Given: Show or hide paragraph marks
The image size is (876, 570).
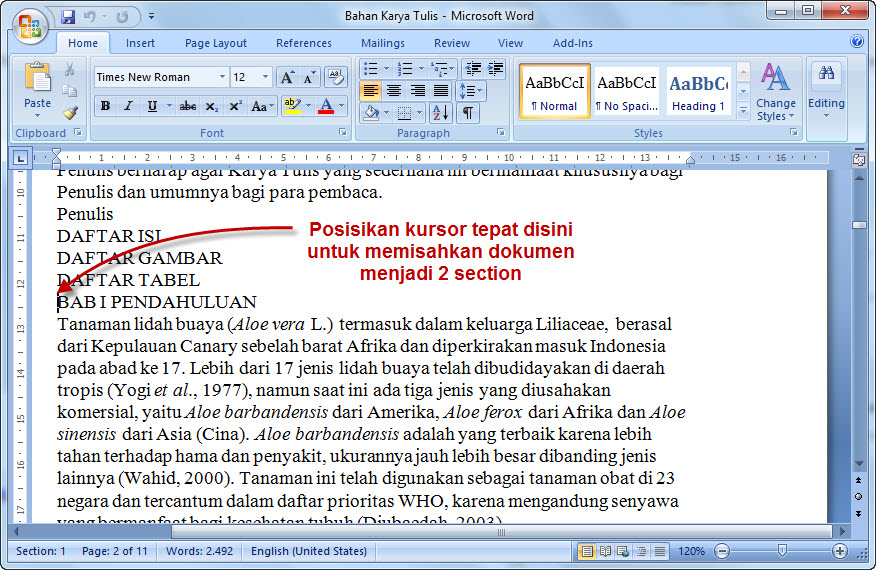Looking at the screenshot, I should point(468,113).
